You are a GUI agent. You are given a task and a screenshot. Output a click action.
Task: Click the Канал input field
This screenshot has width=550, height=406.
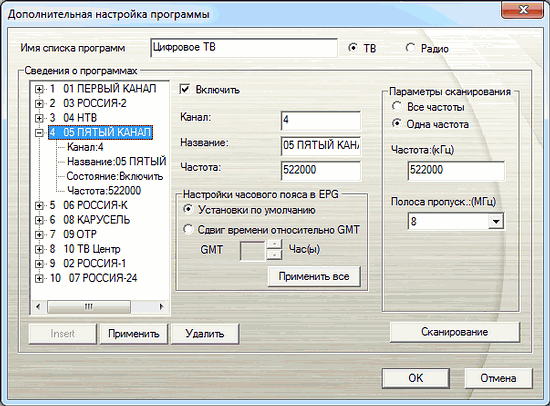coord(321,120)
